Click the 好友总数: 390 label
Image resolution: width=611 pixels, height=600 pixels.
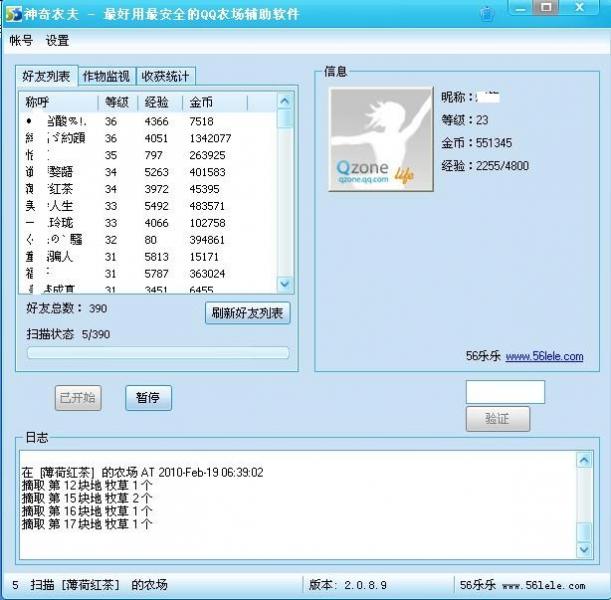pyautogui.click(x=67, y=308)
